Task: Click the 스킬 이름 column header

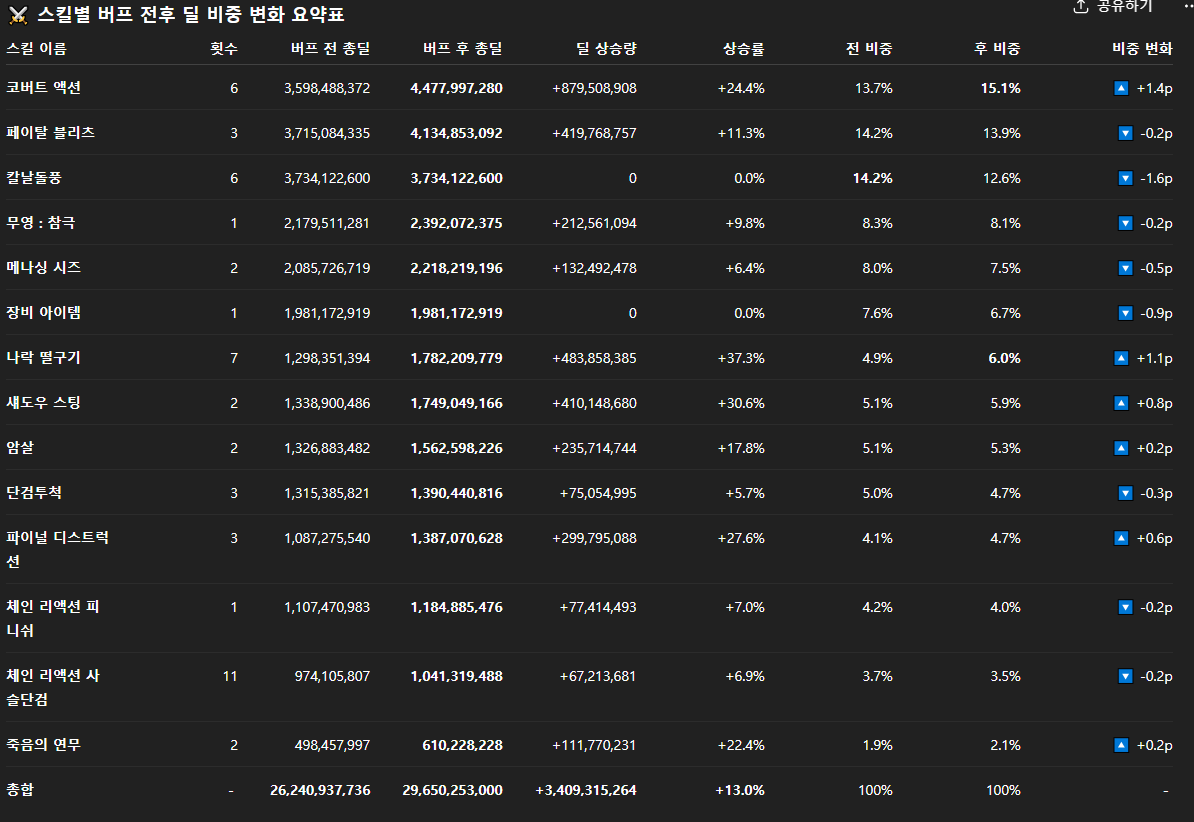Action: tap(37, 48)
